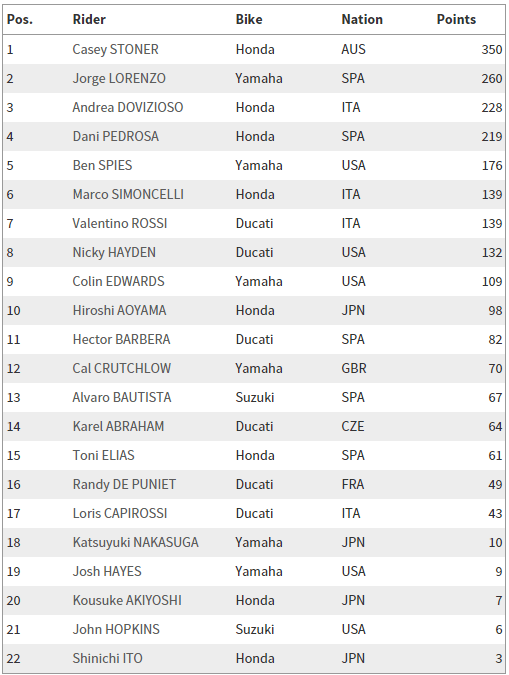The width and height of the screenshot is (509, 675).
Task: Click the Rider column header
Action: coord(89,19)
